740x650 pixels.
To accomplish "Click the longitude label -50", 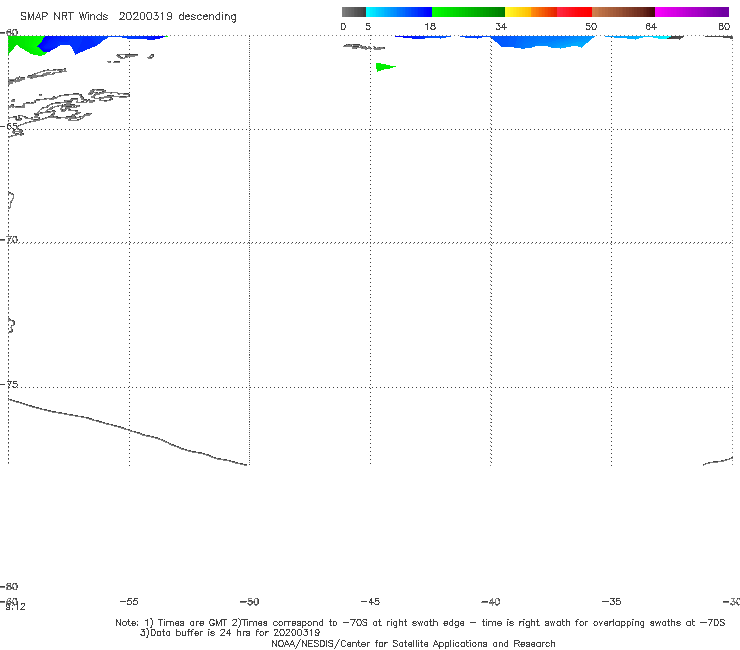I will click(x=249, y=602).
